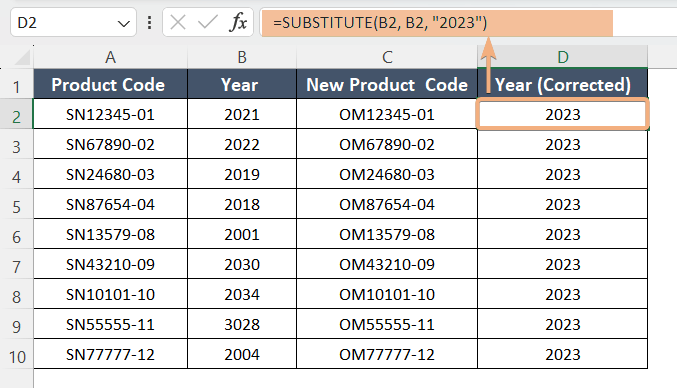Select cell containing SN67890-02

point(111,144)
